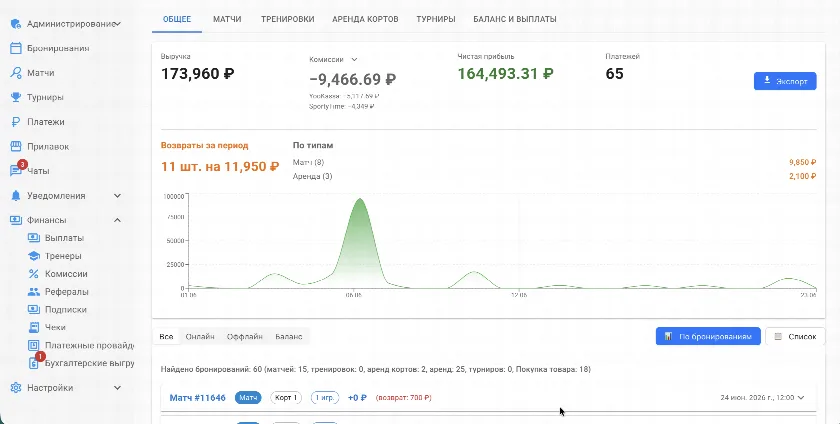The height and width of the screenshot is (424, 840).
Task: Click the Выплаты icon in sidebar
Action: click(x=34, y=238)
